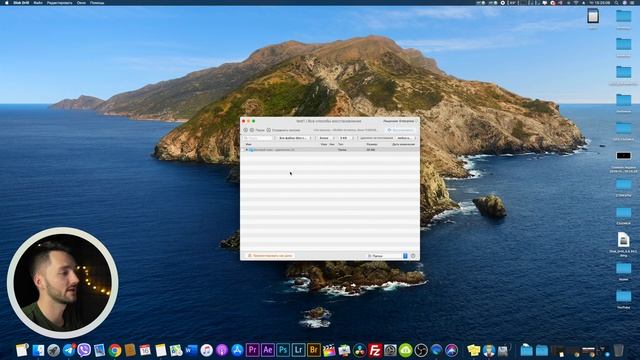640x360 pixels.
Task: Open Adobe Photoshop from the Dock
Action: point(283,350)
